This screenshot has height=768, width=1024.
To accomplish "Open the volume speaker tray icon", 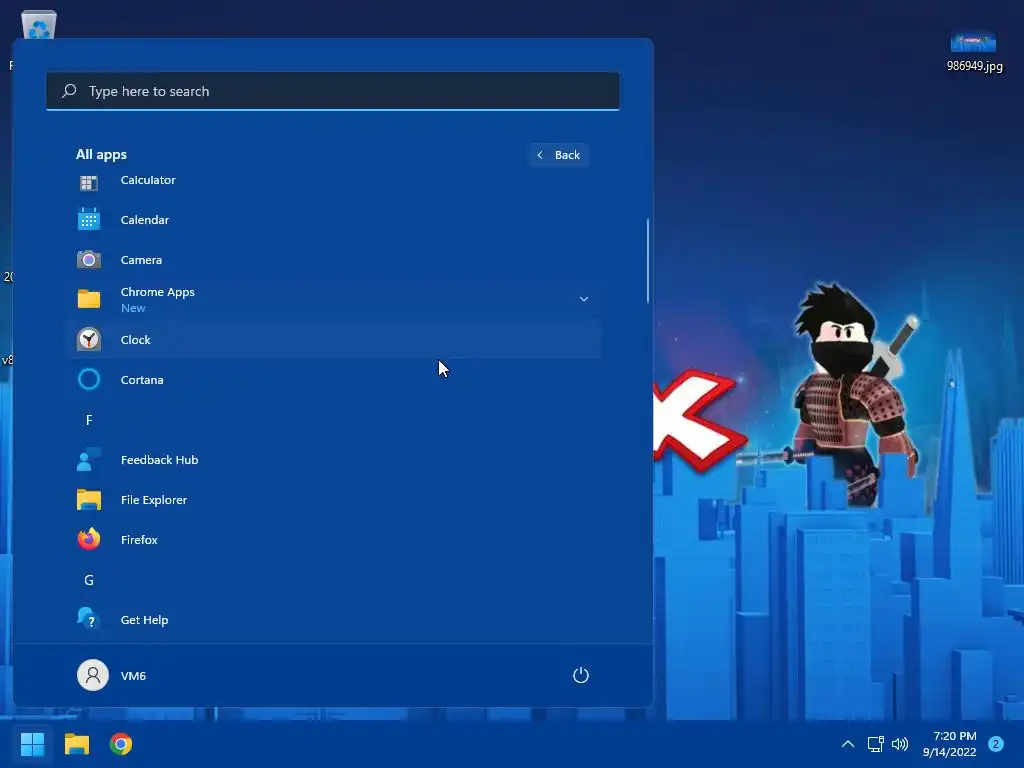I will pyautogui.click(x=900, y=744).
